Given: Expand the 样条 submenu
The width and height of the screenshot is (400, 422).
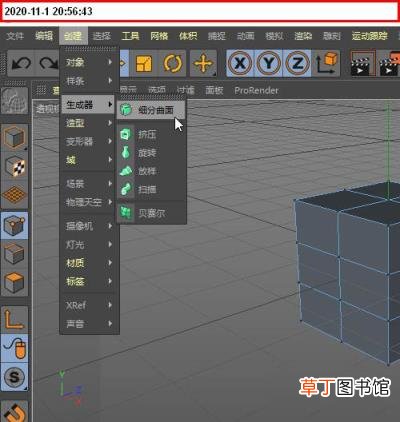Looking at the screenshot, I should point(89,81).
